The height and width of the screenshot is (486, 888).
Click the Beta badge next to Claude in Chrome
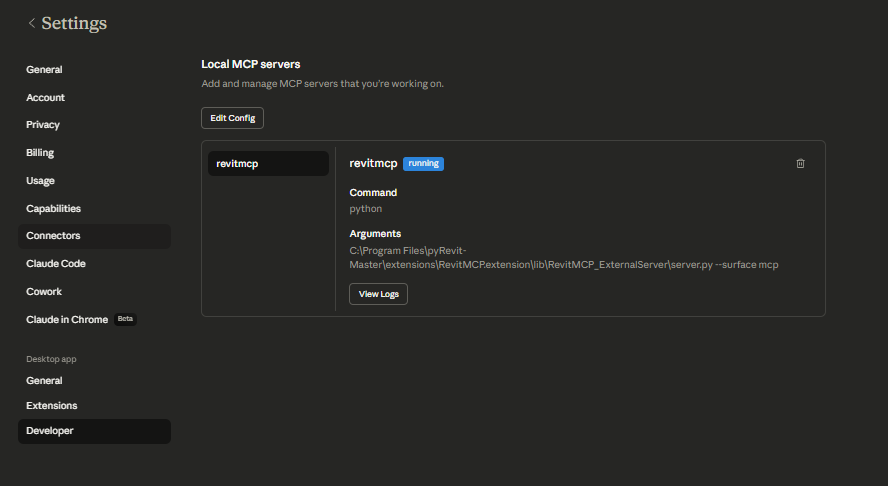coord(125,319)
